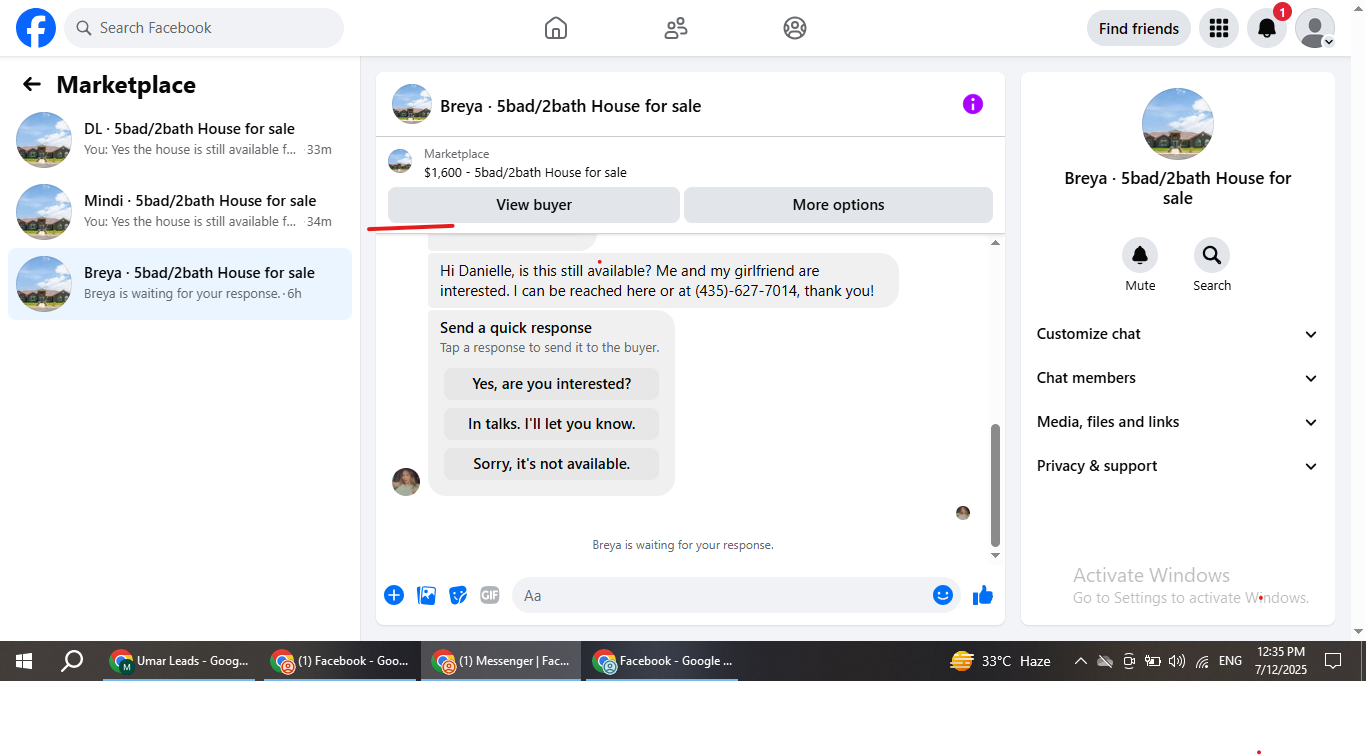The image size is (1366, 755).
Task: Attach a photo with image icon
Action: pyautogui.click(x=426, y=595)
